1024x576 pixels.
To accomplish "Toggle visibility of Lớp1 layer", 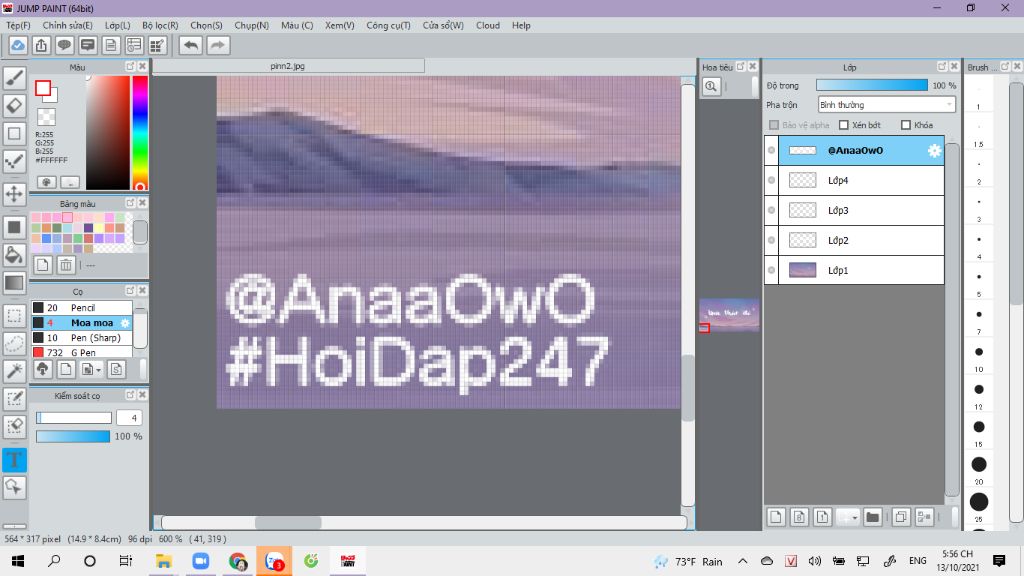I will coord(771,270).
